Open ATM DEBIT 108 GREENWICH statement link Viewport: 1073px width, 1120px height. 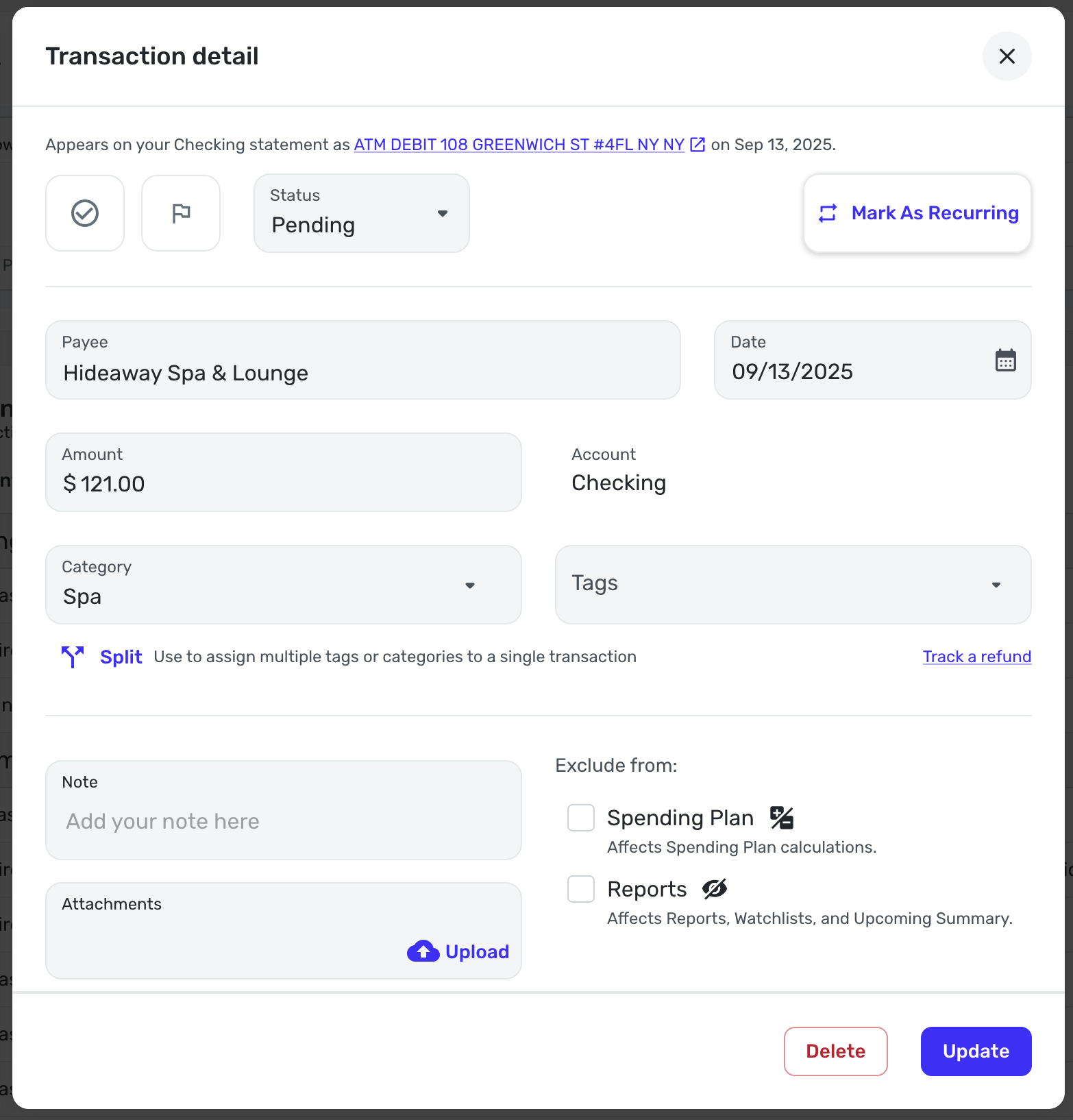click(519, 145)
